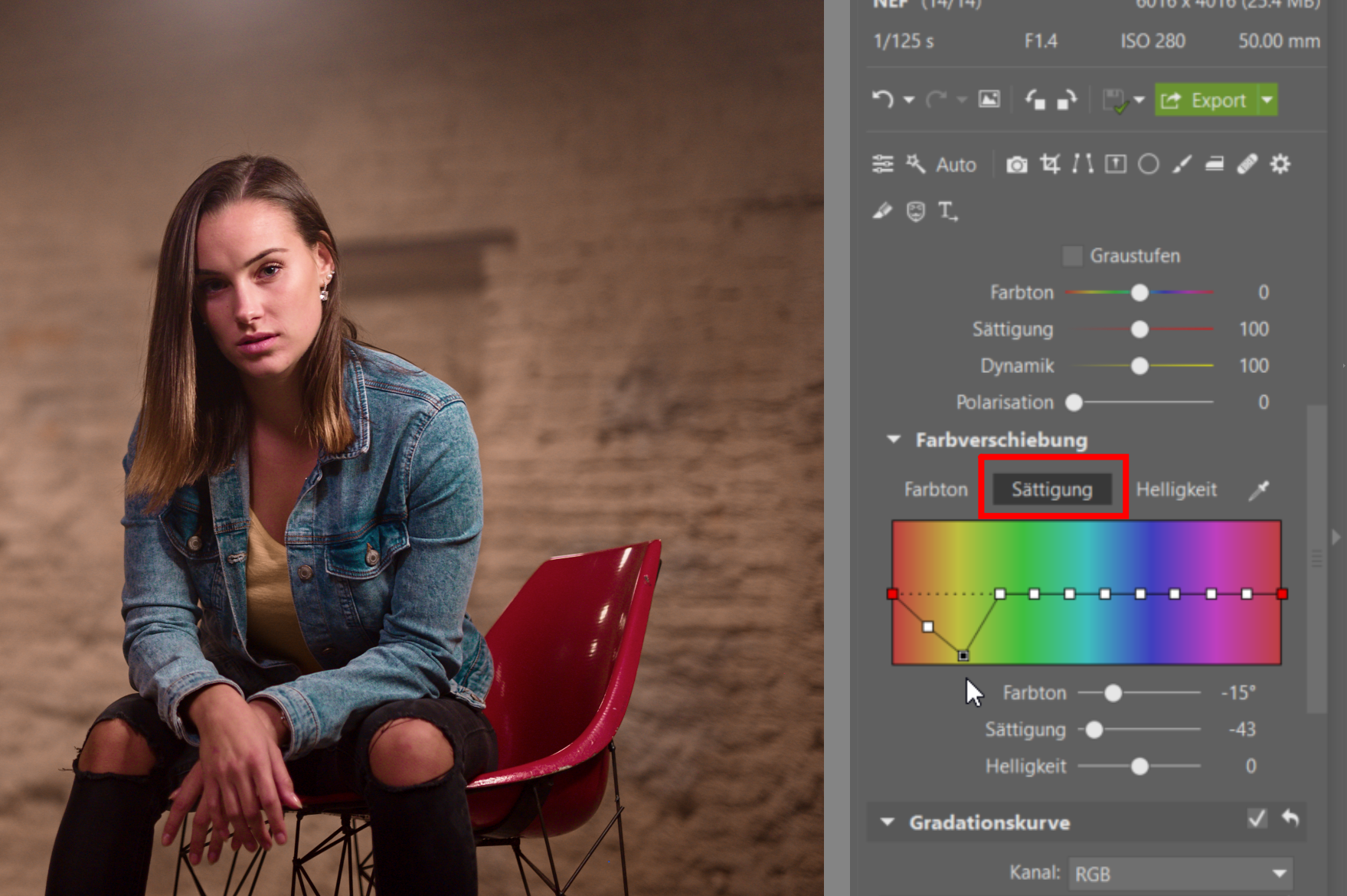Click the Dynamik value 100
Screen dimensions: 1347x896
point(1254,366)
